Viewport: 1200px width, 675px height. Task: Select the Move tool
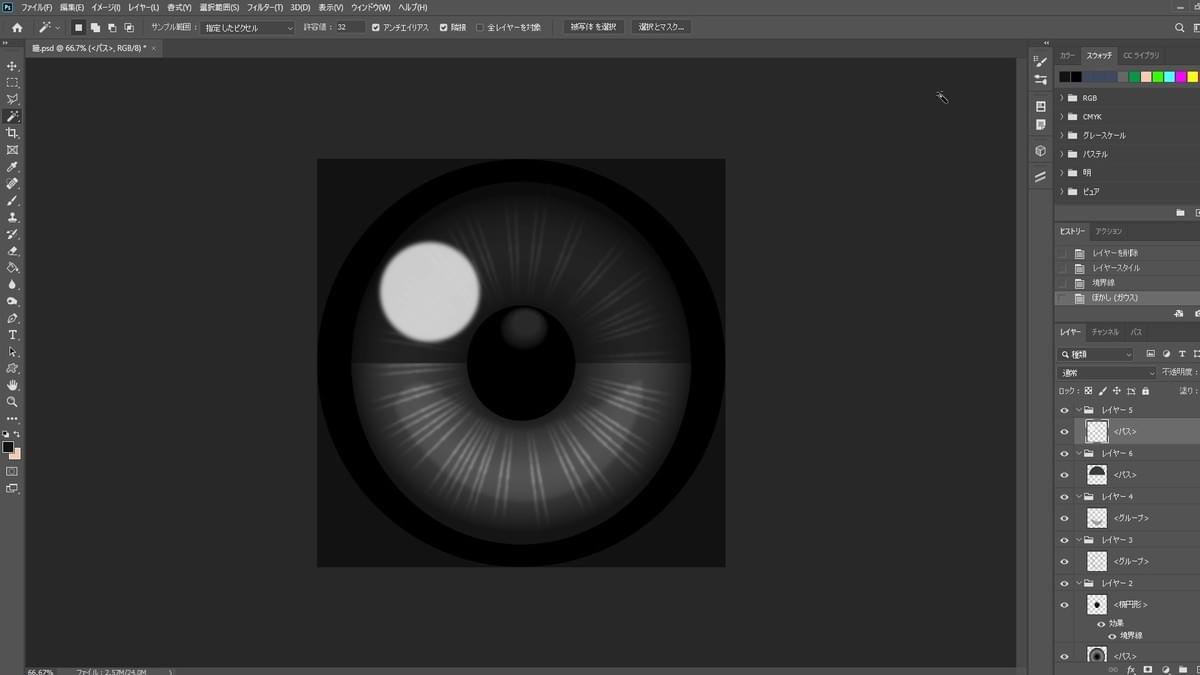tap(12, 66)
